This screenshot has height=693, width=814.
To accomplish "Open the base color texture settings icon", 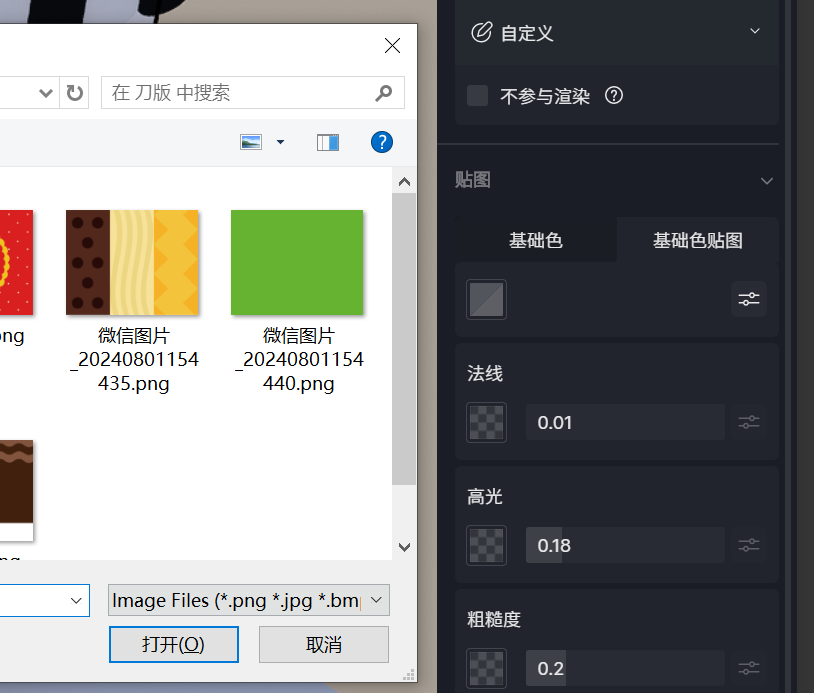I will [x=748, y=299].
